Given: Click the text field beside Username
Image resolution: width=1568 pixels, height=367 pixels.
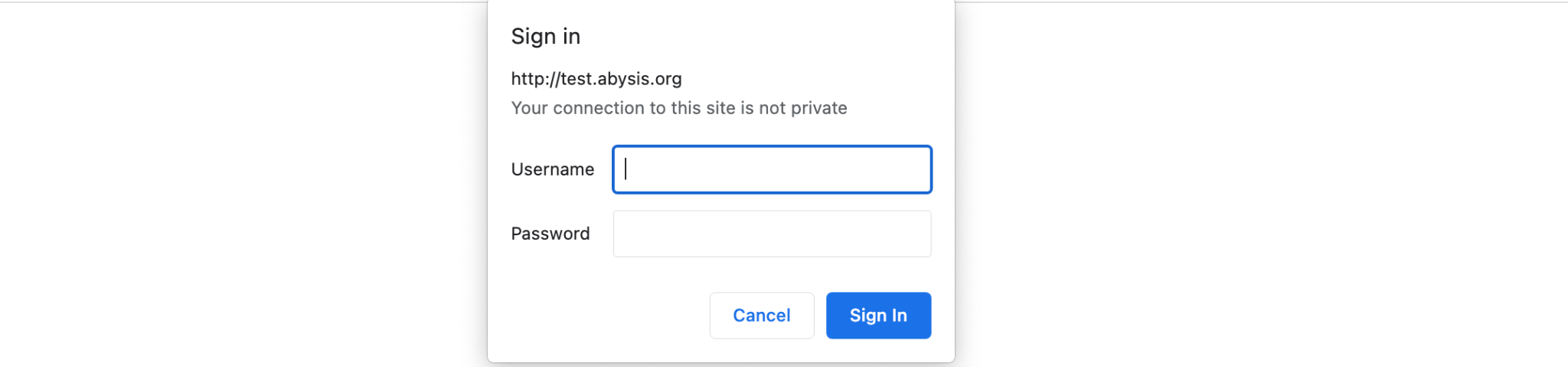Looking at the screenshot, I should (x=772, y=169).
